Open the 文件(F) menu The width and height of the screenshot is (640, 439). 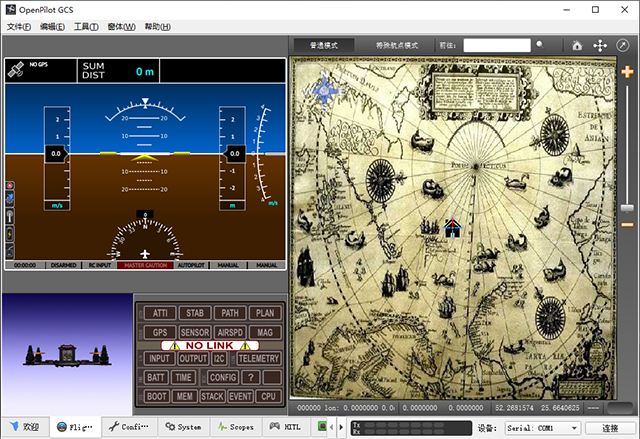pyautogui.click(x=19, y=27)
